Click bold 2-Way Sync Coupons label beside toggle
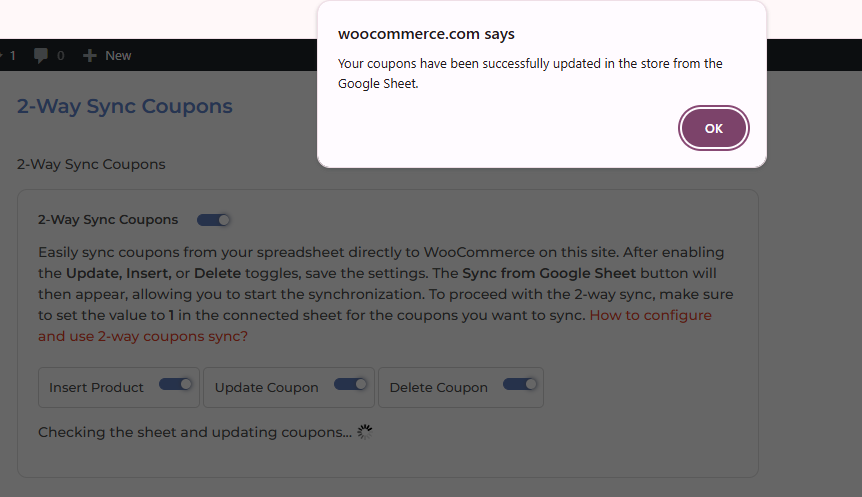This screenshot has width=862, height=497. tap(108, 220)
